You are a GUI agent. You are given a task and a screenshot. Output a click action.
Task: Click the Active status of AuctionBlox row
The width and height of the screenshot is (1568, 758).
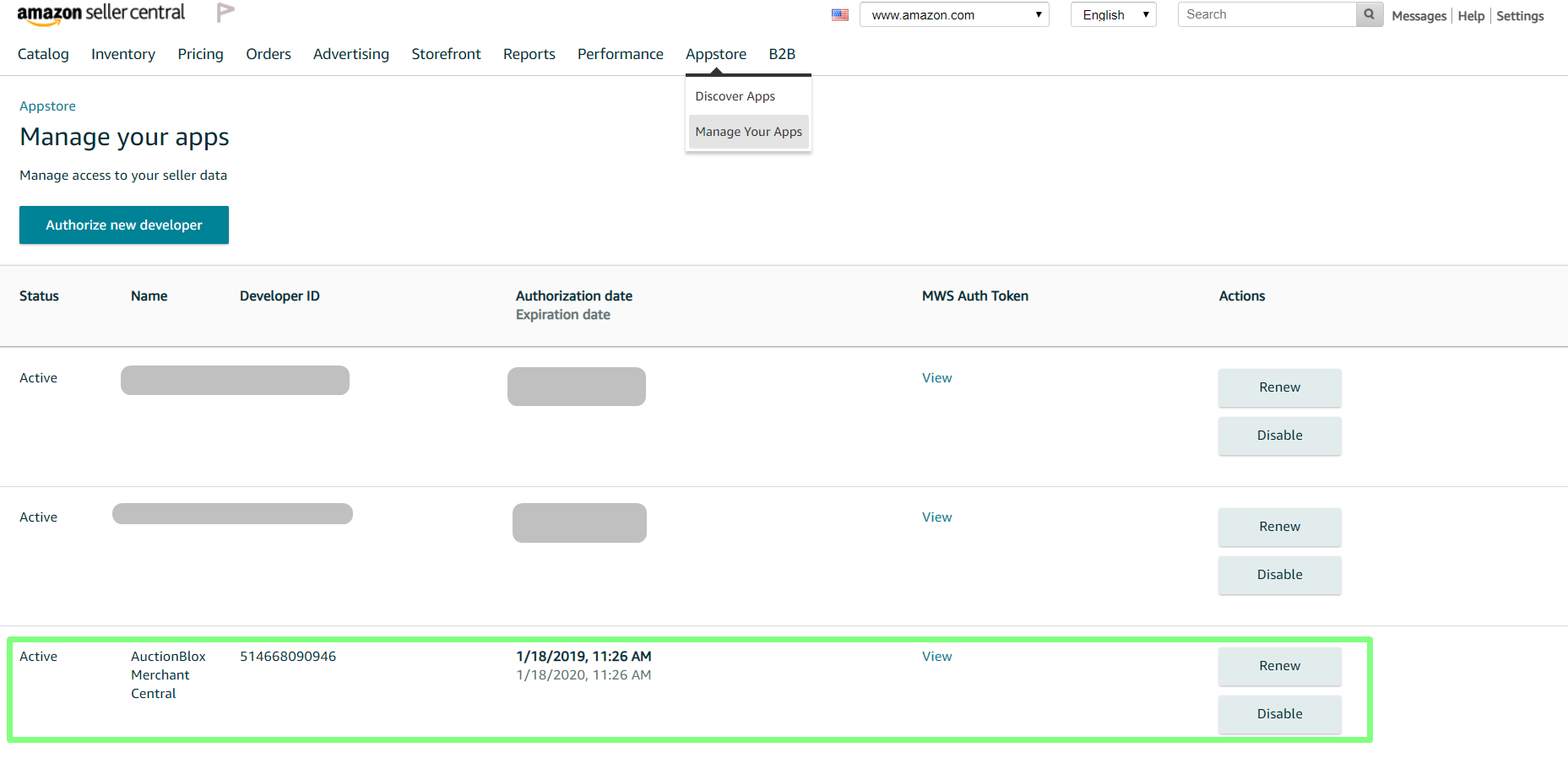tap(39, 657)
